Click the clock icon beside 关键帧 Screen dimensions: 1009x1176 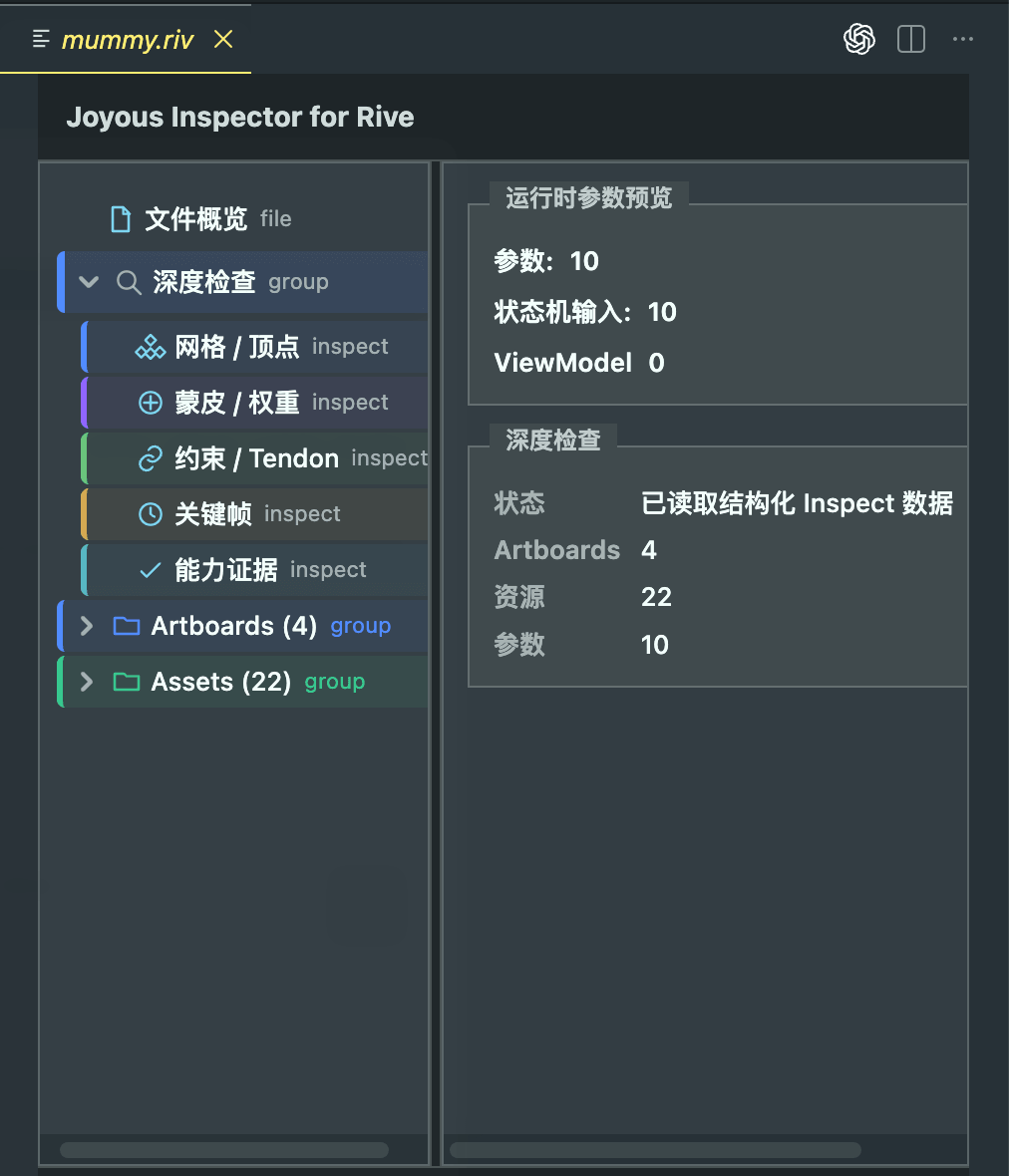[x=150, y=513]
